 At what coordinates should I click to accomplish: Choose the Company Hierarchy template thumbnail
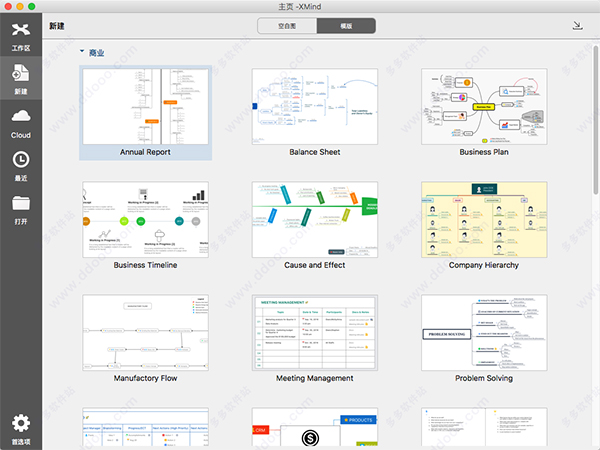coord(484,219)
